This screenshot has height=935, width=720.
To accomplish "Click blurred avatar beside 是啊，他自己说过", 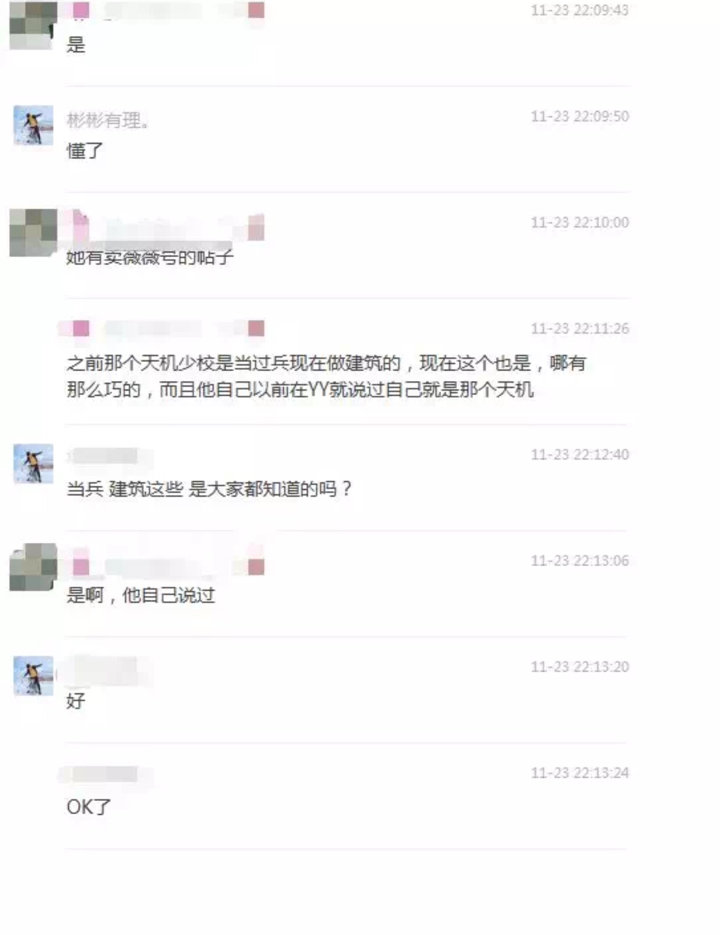I will tap(33, 566).
